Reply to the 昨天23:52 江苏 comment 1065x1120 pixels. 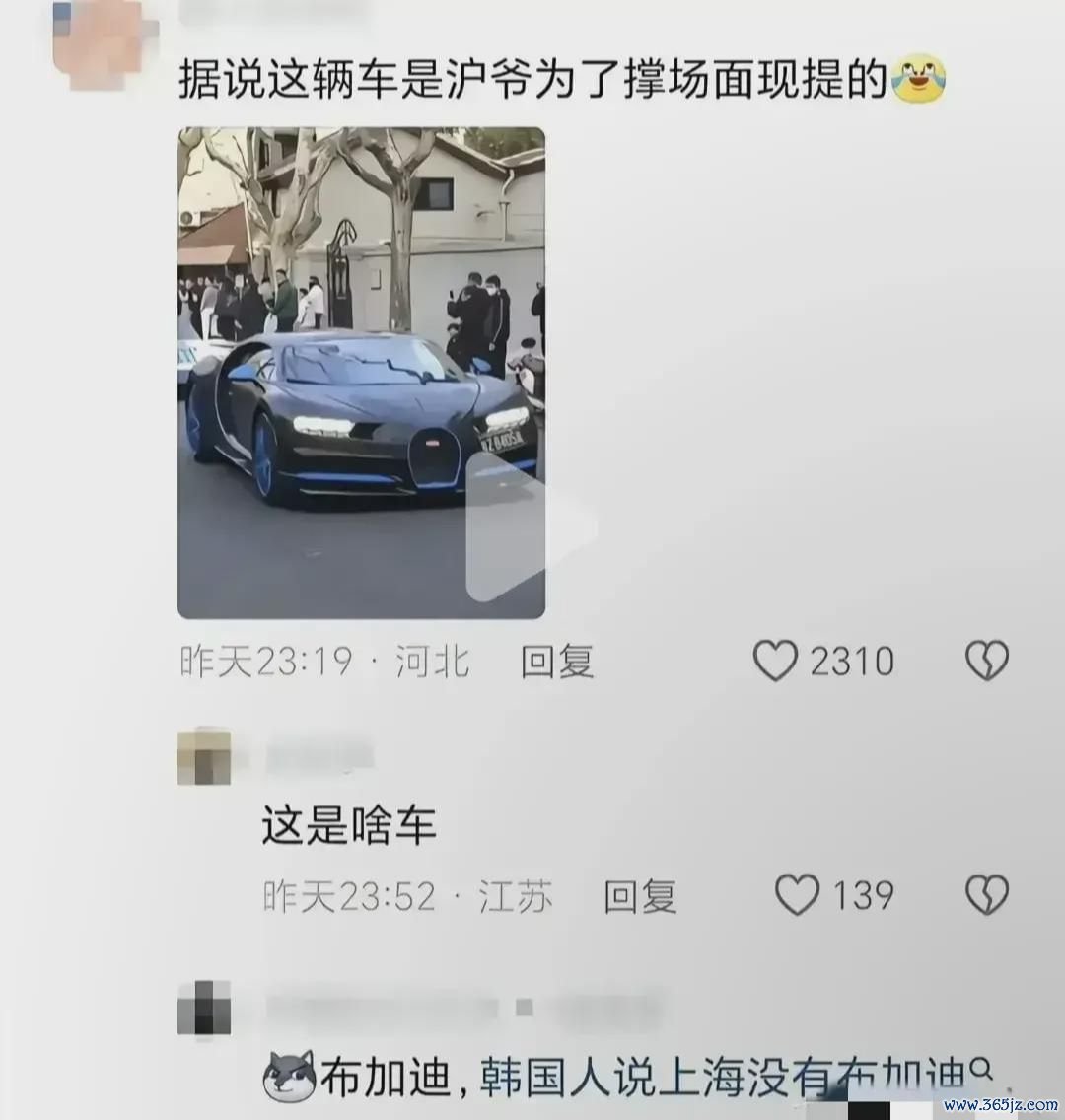640,896
